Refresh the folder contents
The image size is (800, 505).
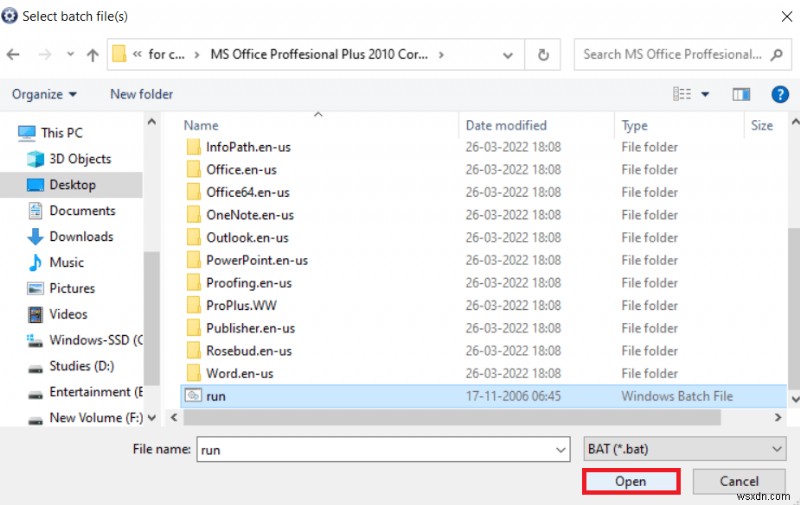543,55
